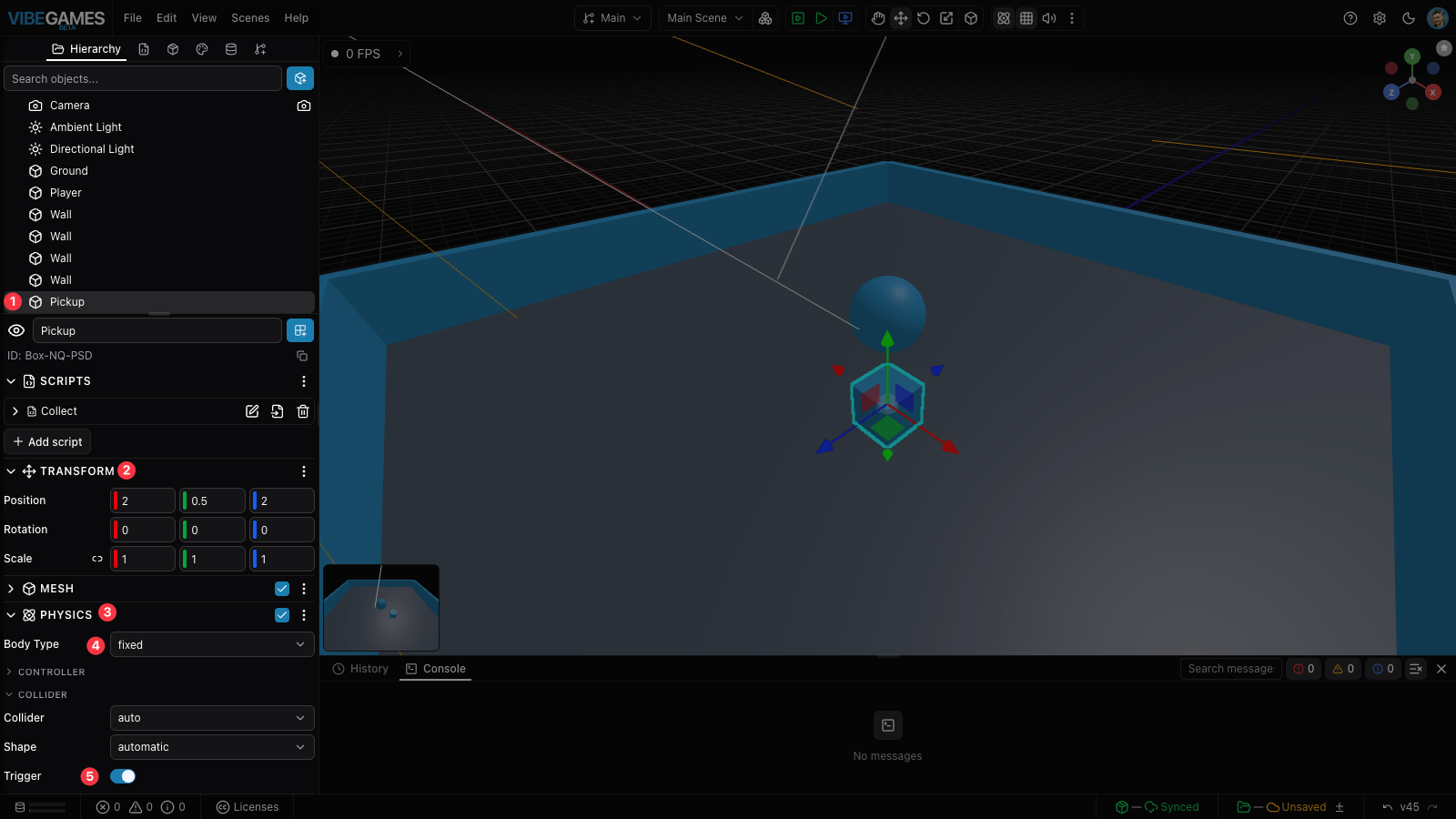Screen dimensions: 1456x819
Task: Click the Add script button
Action: 47,441
